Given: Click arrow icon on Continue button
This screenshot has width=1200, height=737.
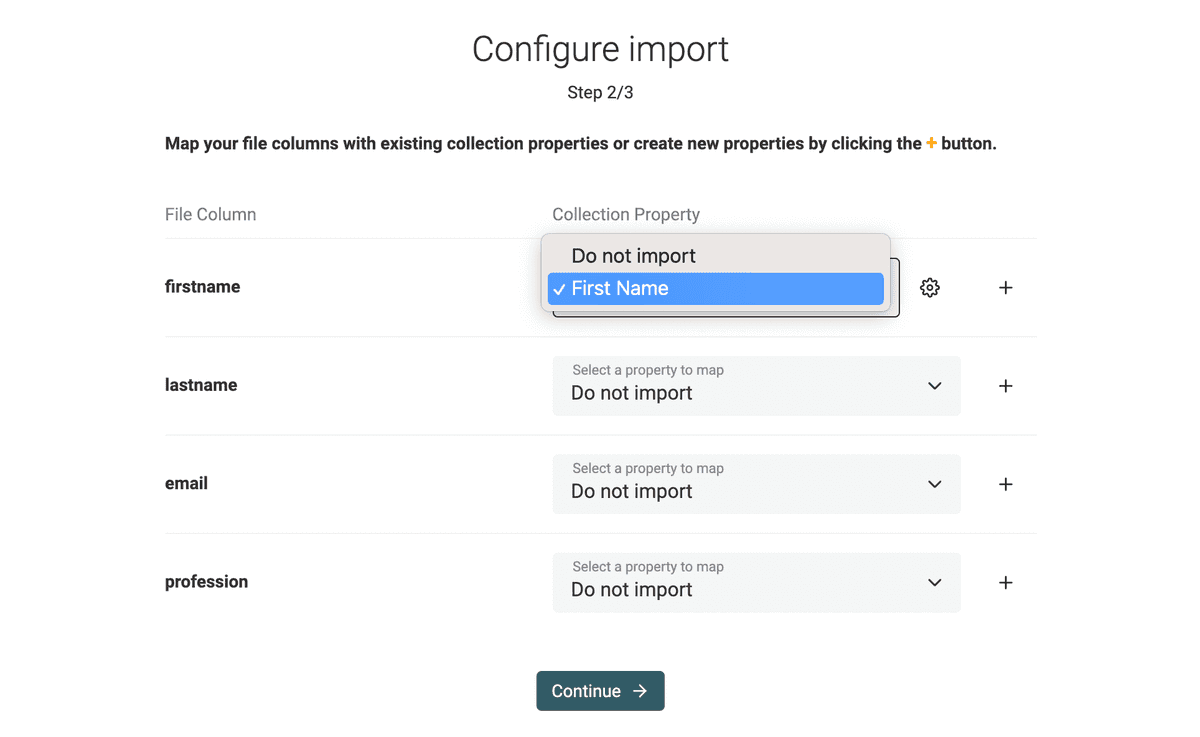Looking at the screenshot, I should click(x=640, y=691).
